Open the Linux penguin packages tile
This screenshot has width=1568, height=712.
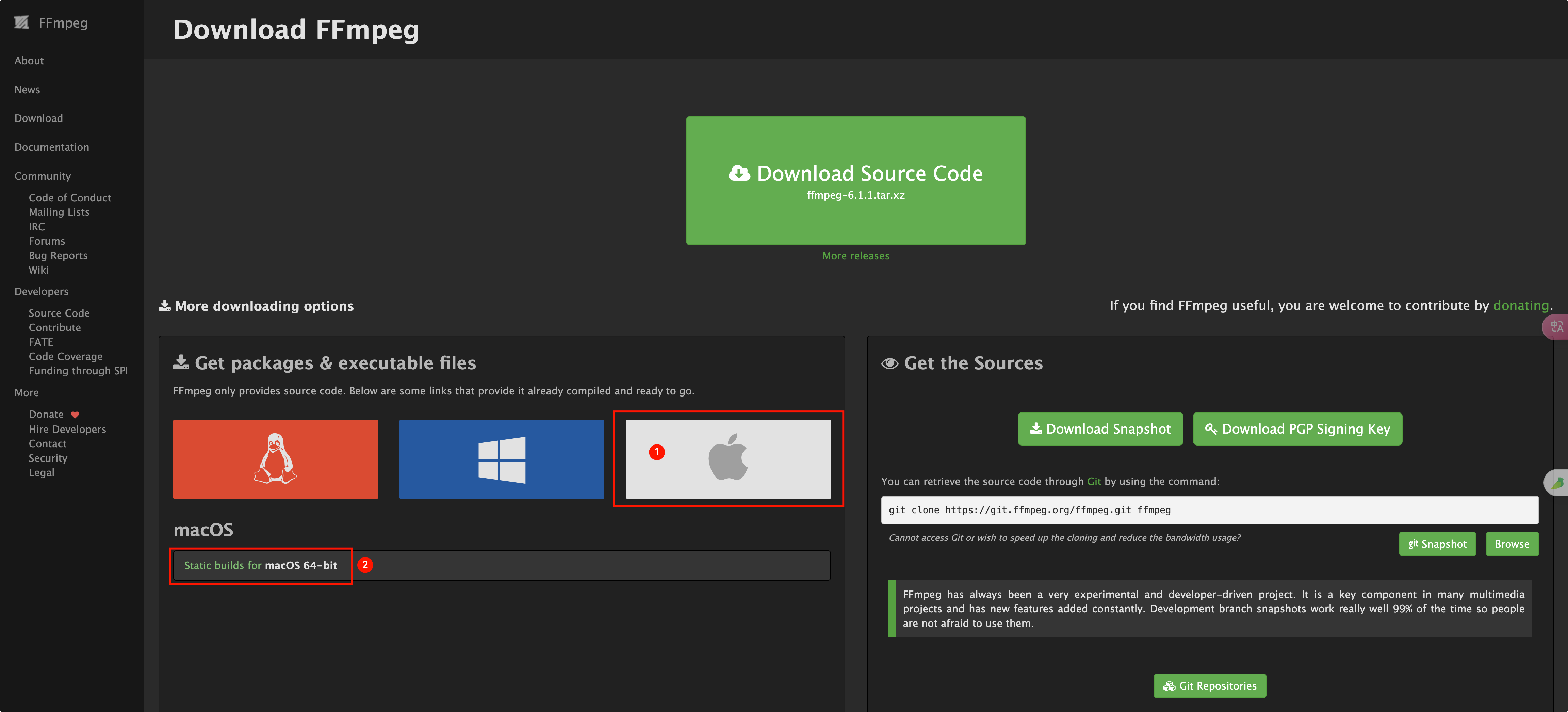tap(275, 459)
